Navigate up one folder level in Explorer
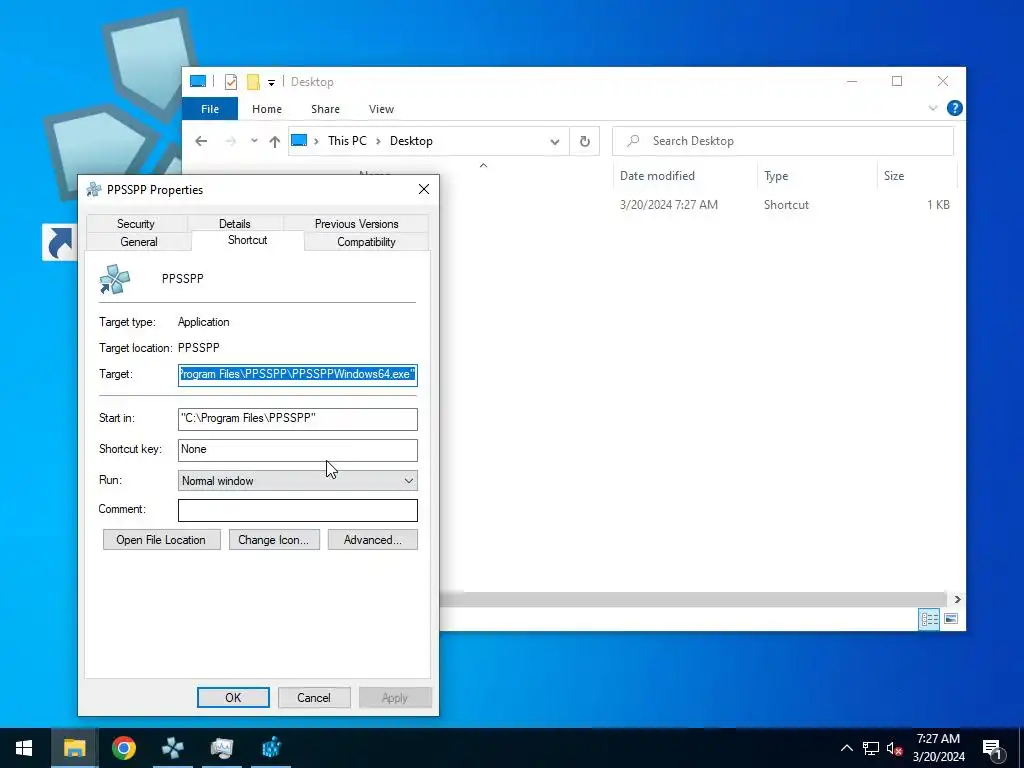1024x768 pixels. tap(275, 141)
